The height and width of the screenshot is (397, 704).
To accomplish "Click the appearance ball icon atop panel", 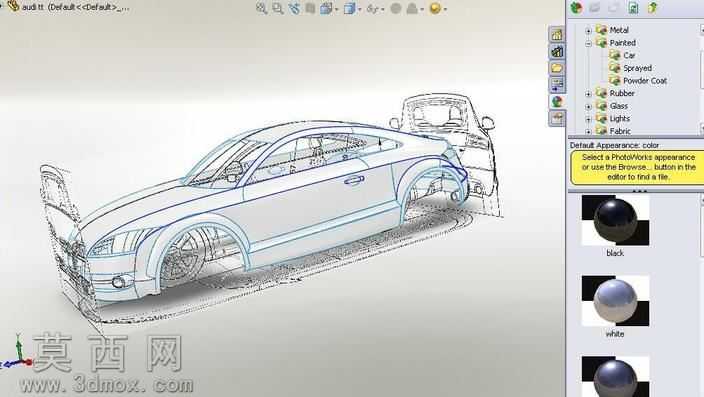I will coord(576,8).
